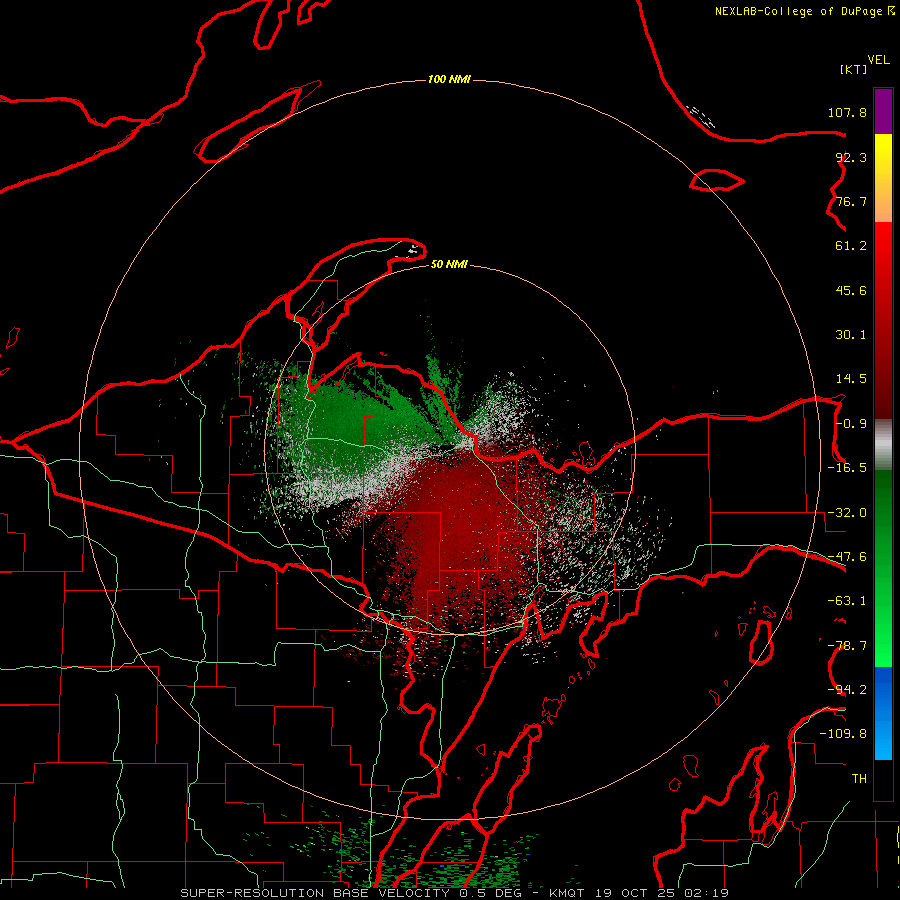Click the blue segment of color bar
Screen dimensions: 900x900
[x=883, y=713]
